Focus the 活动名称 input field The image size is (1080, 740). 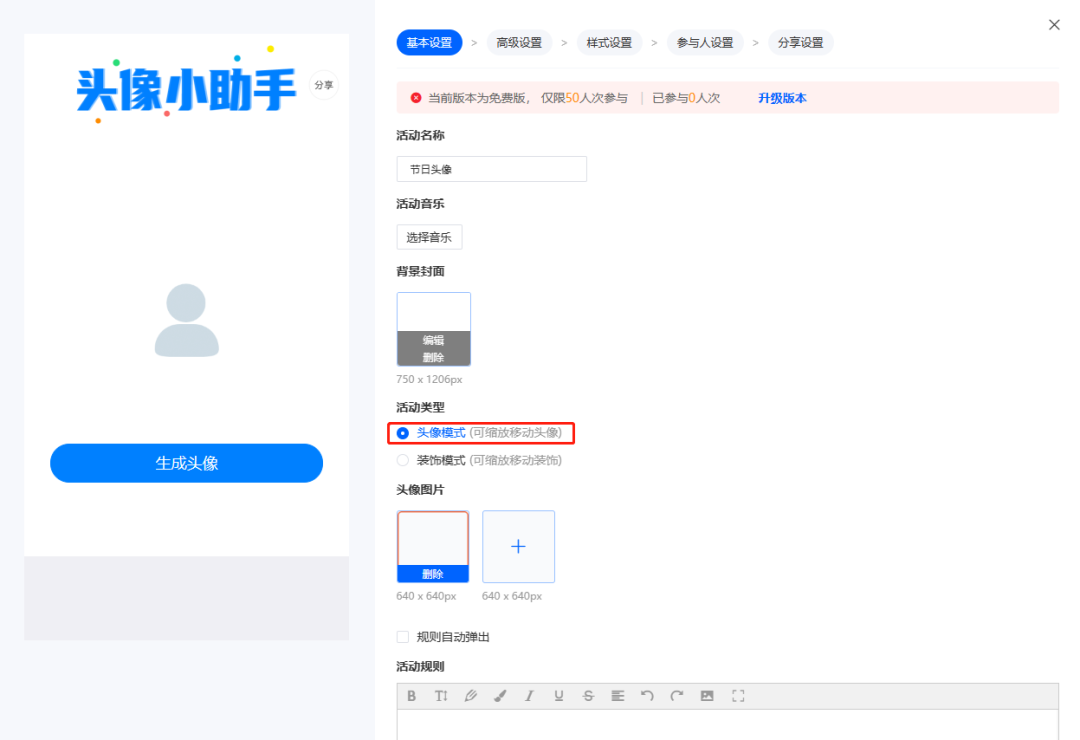tap(492, 169)
